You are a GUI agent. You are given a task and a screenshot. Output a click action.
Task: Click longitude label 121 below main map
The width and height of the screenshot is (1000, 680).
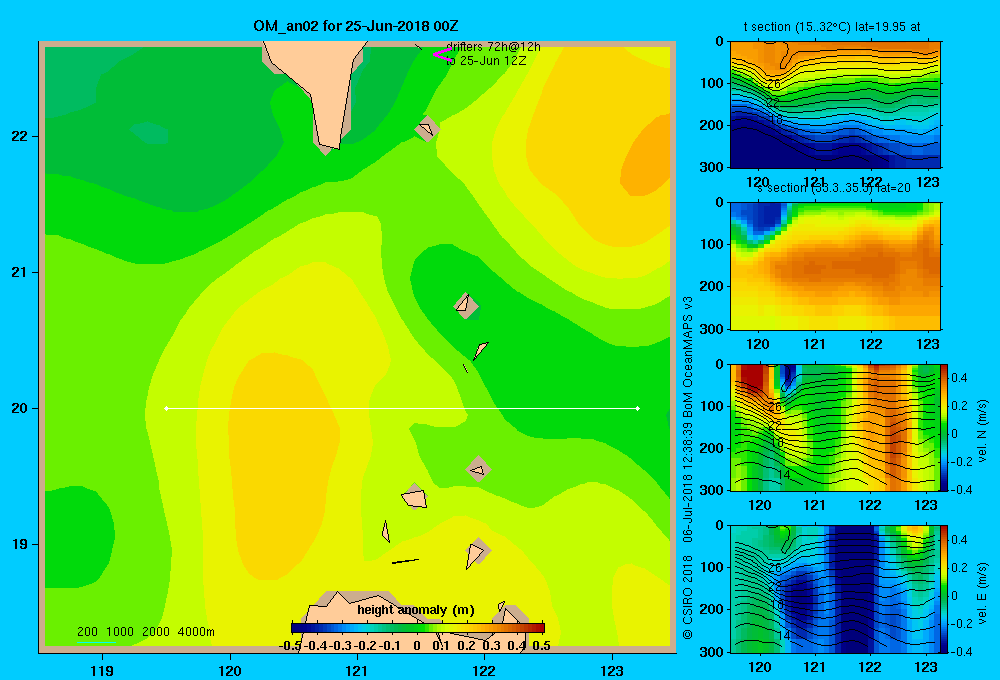pos(357,670)
